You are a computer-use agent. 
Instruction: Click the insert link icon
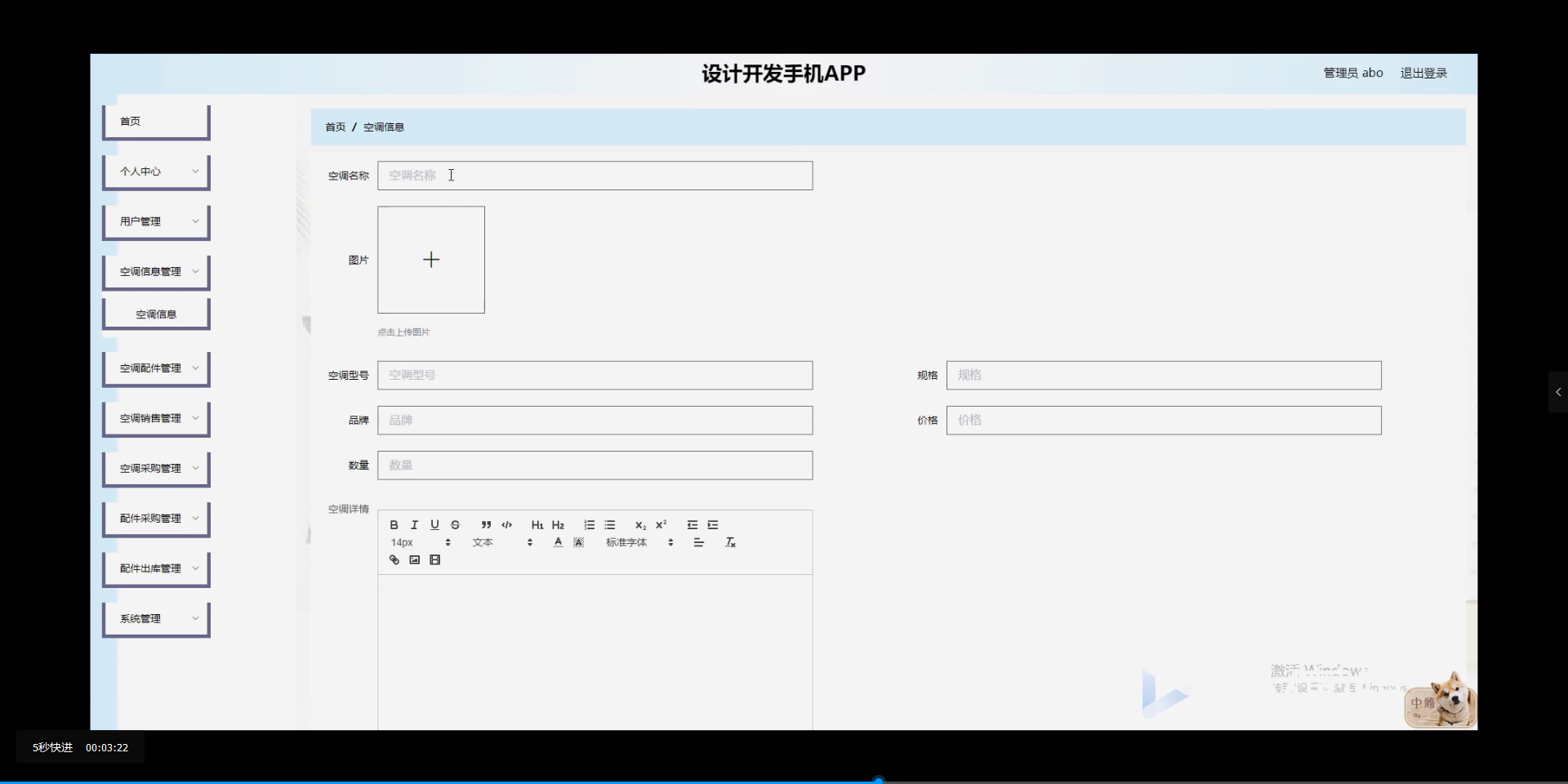394,559
